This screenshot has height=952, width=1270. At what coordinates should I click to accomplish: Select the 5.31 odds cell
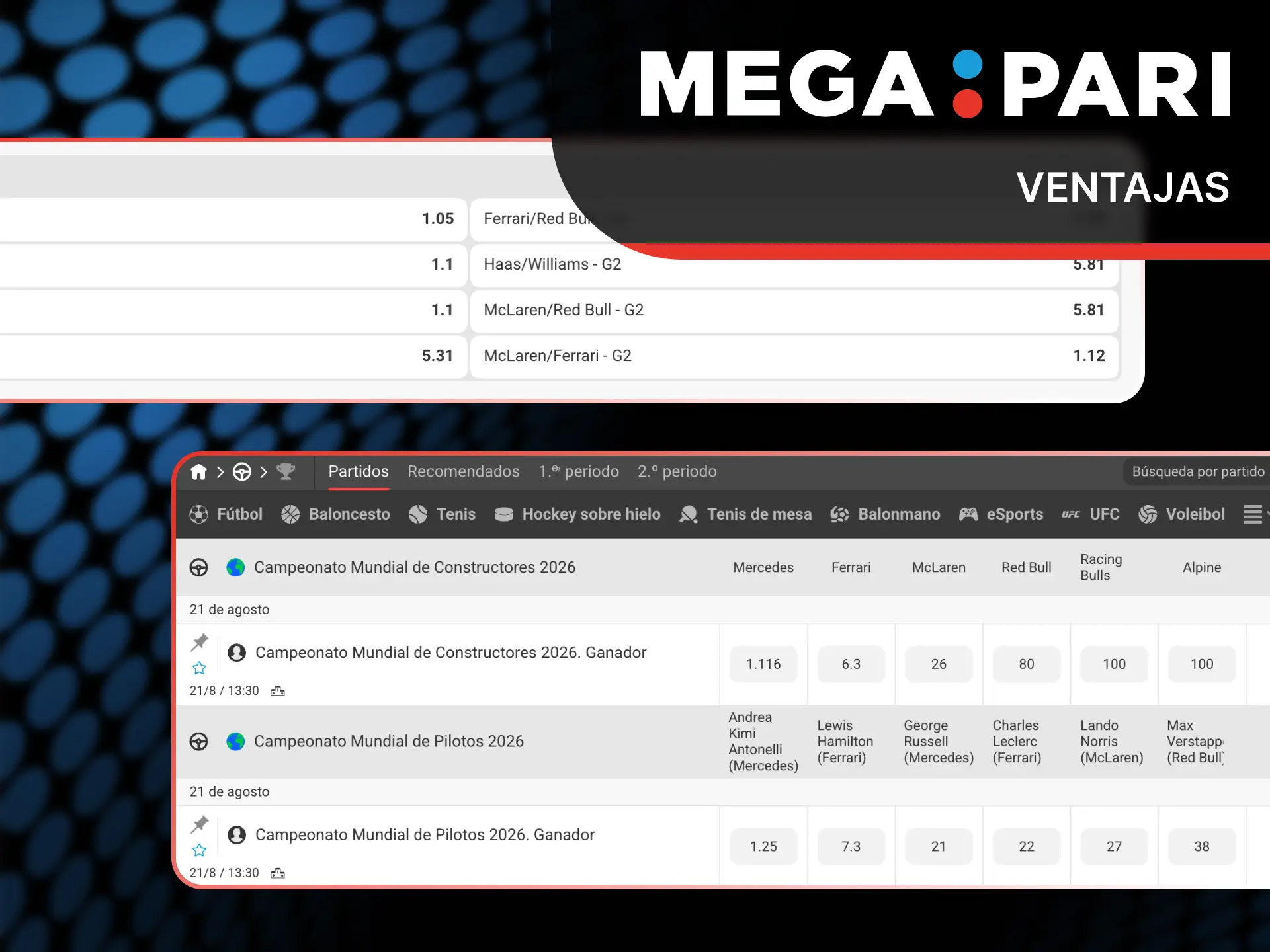tap(233, 356)
